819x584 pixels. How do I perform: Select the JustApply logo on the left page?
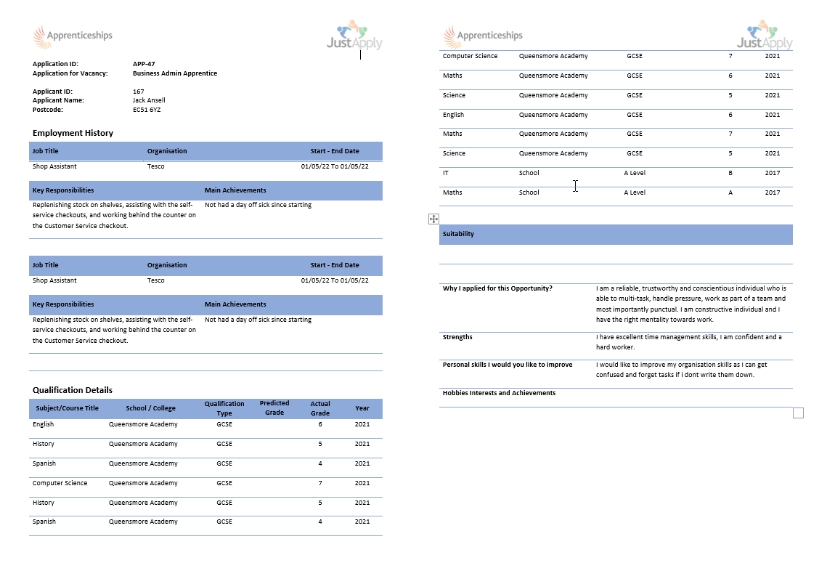coord(354,37)
